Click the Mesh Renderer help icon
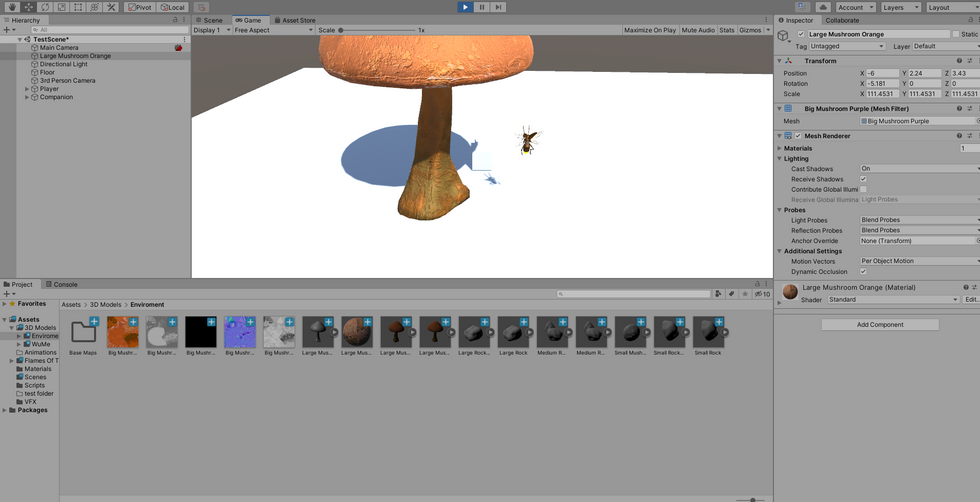Image resolution: width=980 pixels, height=502 pixels. (959, 136)
